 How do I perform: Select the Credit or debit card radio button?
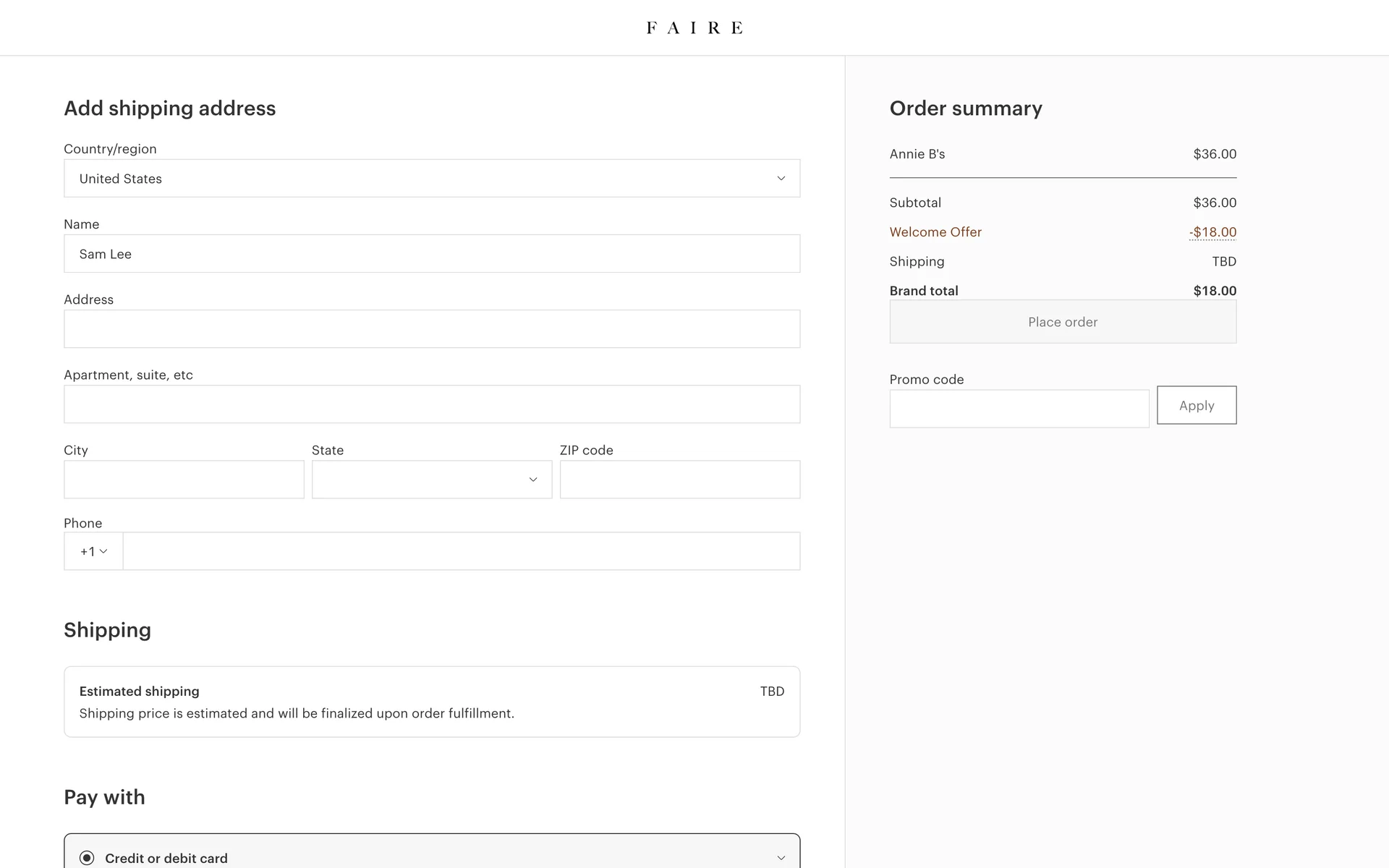point(87,858)
